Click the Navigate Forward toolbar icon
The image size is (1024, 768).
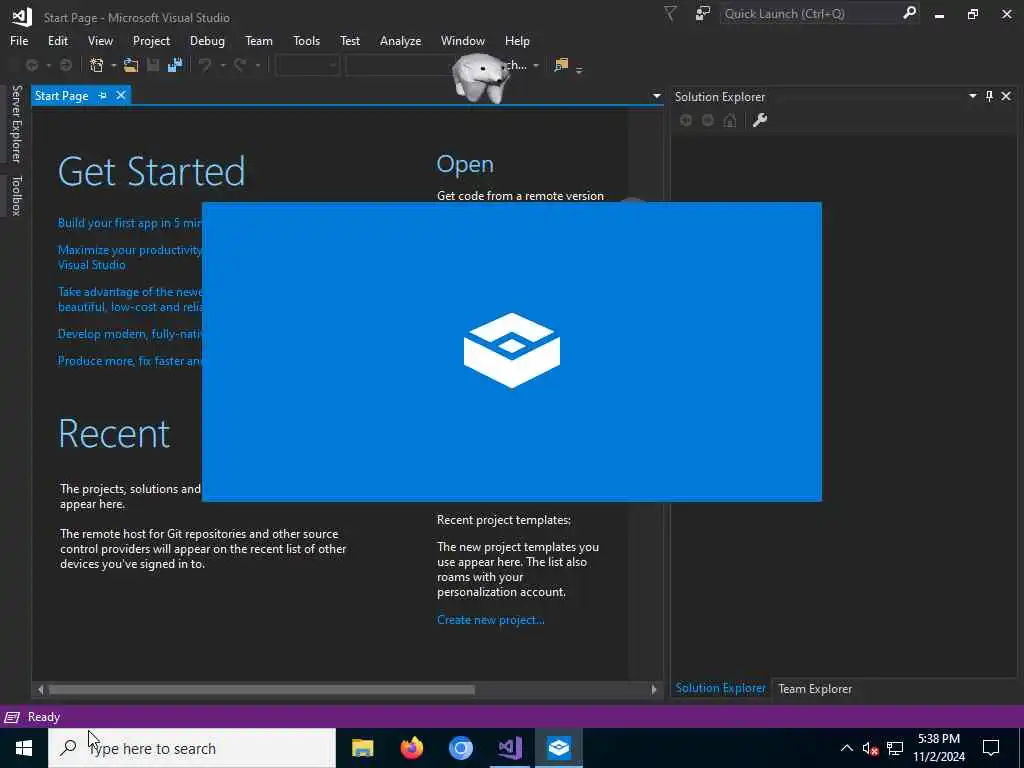pyautogui.click(x=66, y=65)
